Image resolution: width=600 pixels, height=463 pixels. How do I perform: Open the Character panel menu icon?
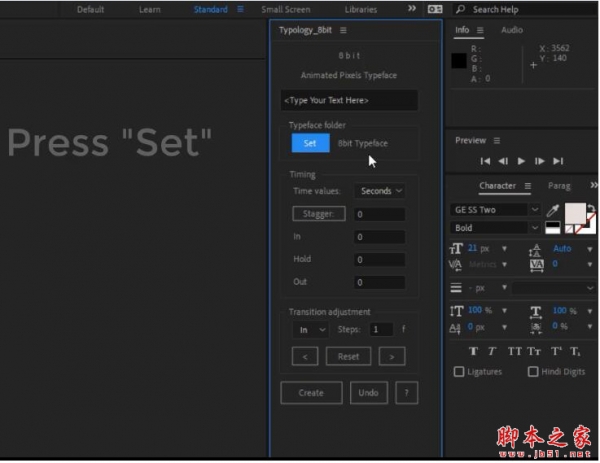pos(528,186)
